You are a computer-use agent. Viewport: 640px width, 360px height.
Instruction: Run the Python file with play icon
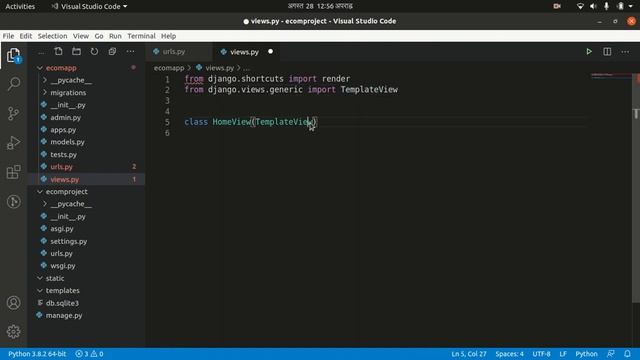pos(589,51)
